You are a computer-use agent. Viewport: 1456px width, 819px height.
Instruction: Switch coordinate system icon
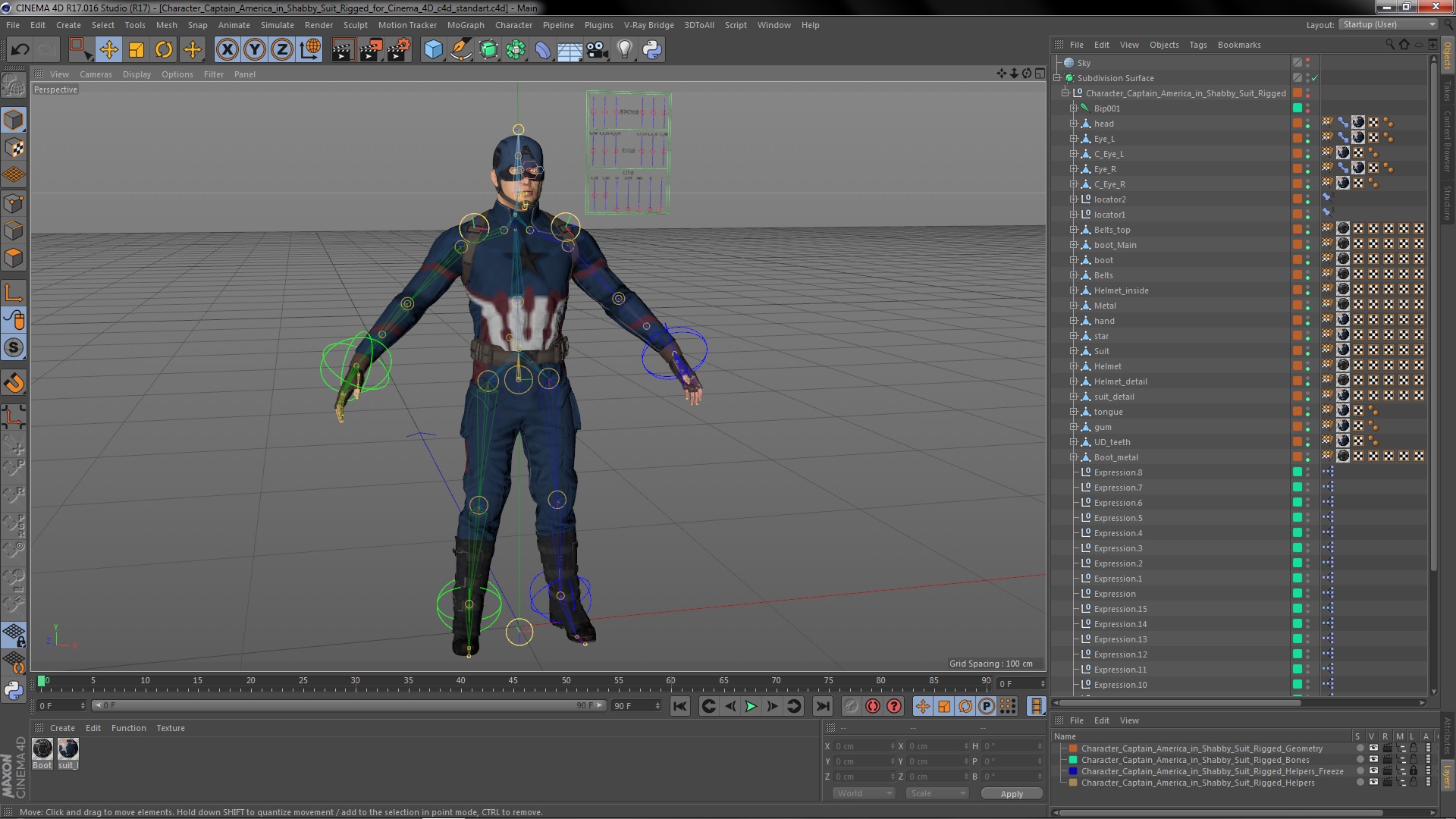pyautogui.click(x=310, y=50)
